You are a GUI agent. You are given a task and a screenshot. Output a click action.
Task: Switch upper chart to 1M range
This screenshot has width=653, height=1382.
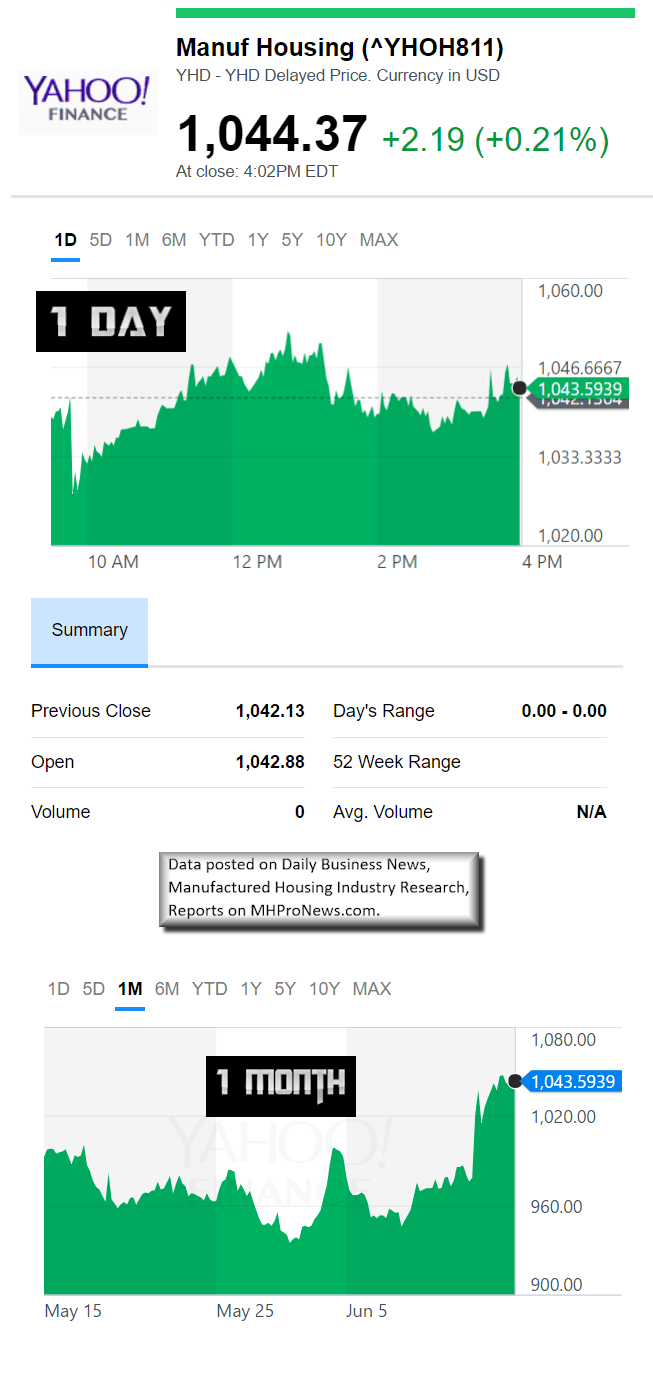point(137,240)
